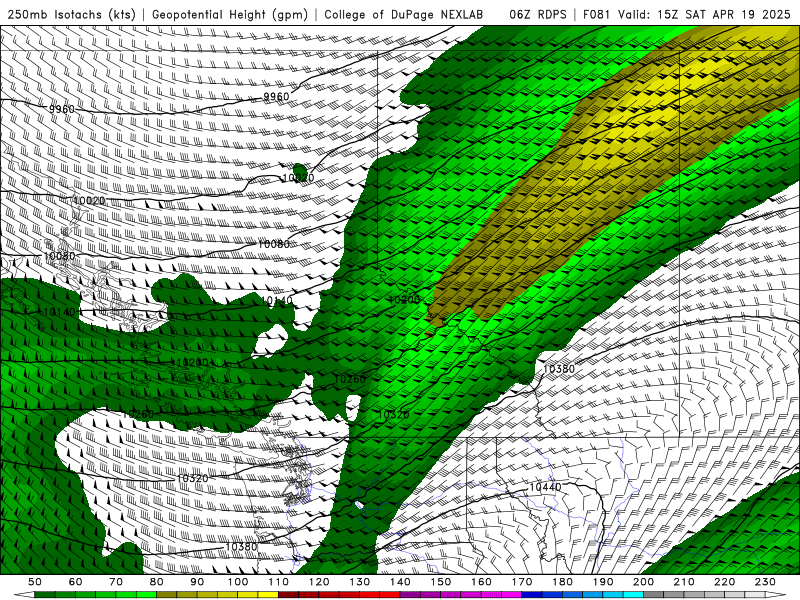Click 'Valid: 15Z SAT APR 19 2025' timestamp
The image size is (800, 600).
(x=707, y=14)
